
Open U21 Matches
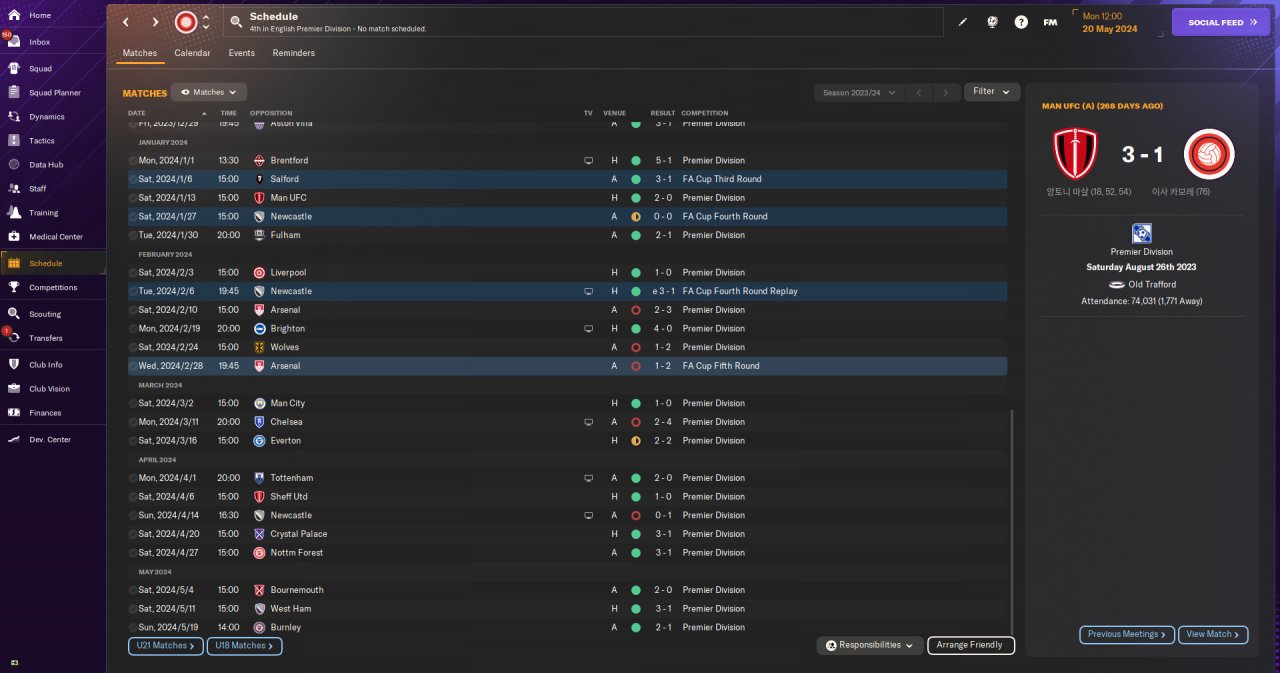point(166,646)
